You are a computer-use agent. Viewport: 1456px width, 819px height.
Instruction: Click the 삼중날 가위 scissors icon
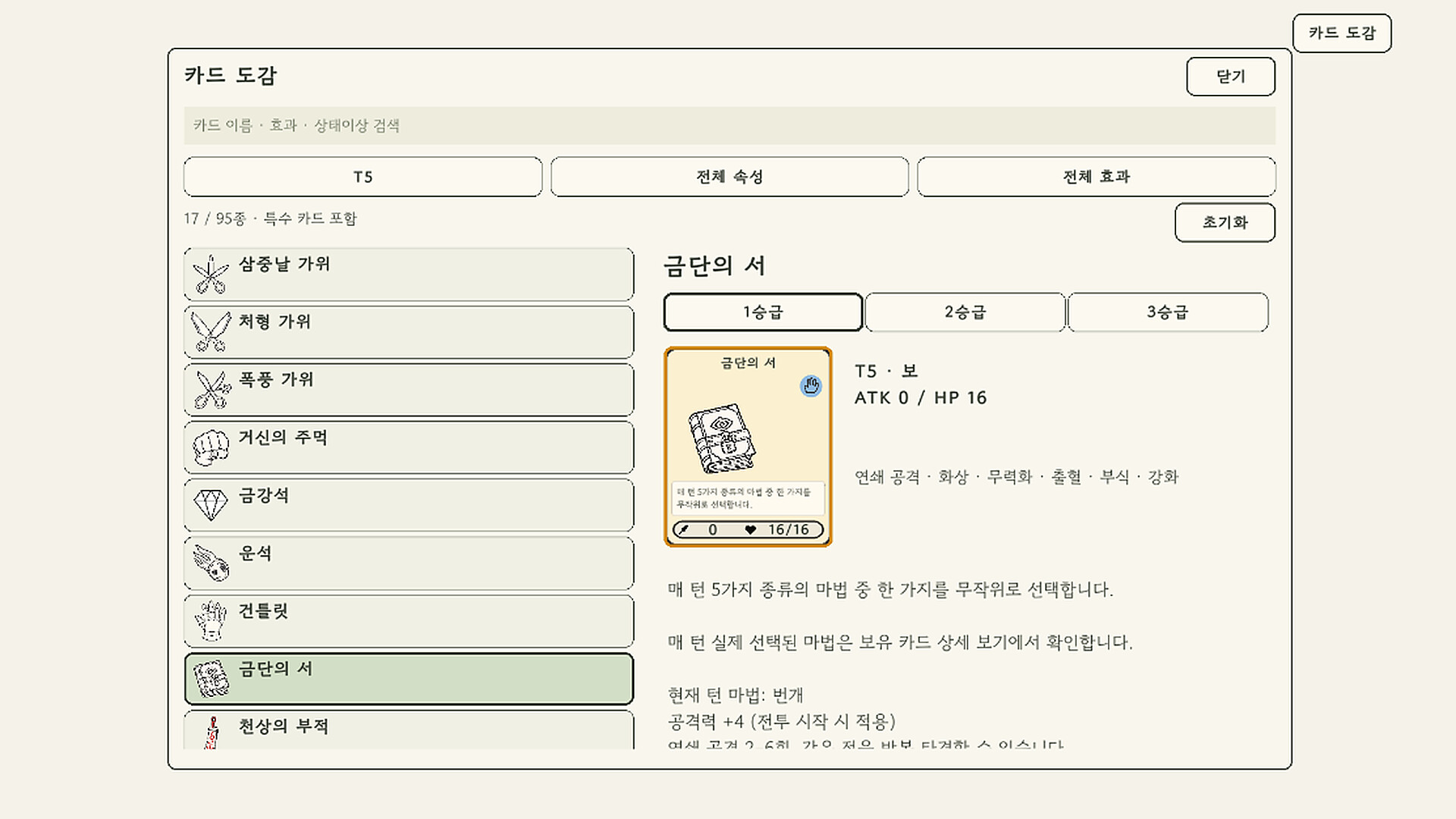[x=210, y=274]
